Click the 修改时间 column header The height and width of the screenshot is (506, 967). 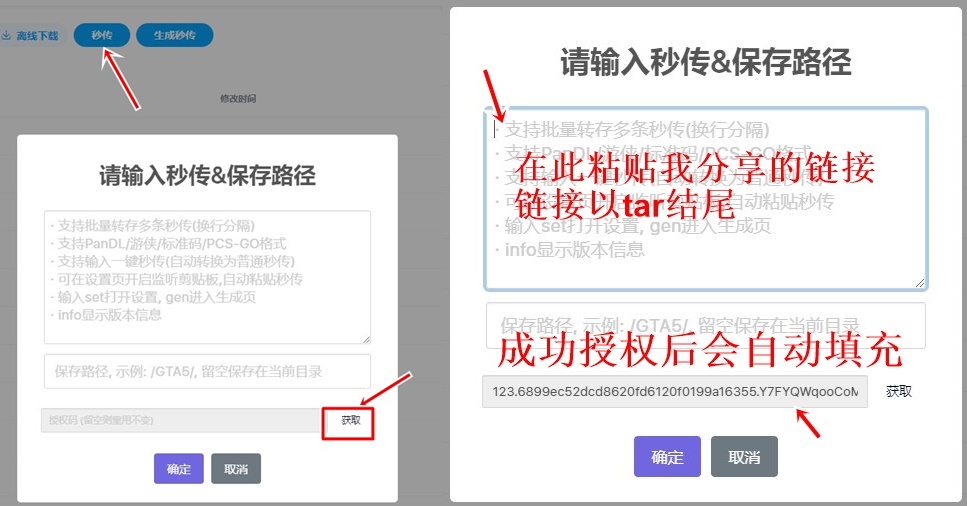click(x=238, y=98)
